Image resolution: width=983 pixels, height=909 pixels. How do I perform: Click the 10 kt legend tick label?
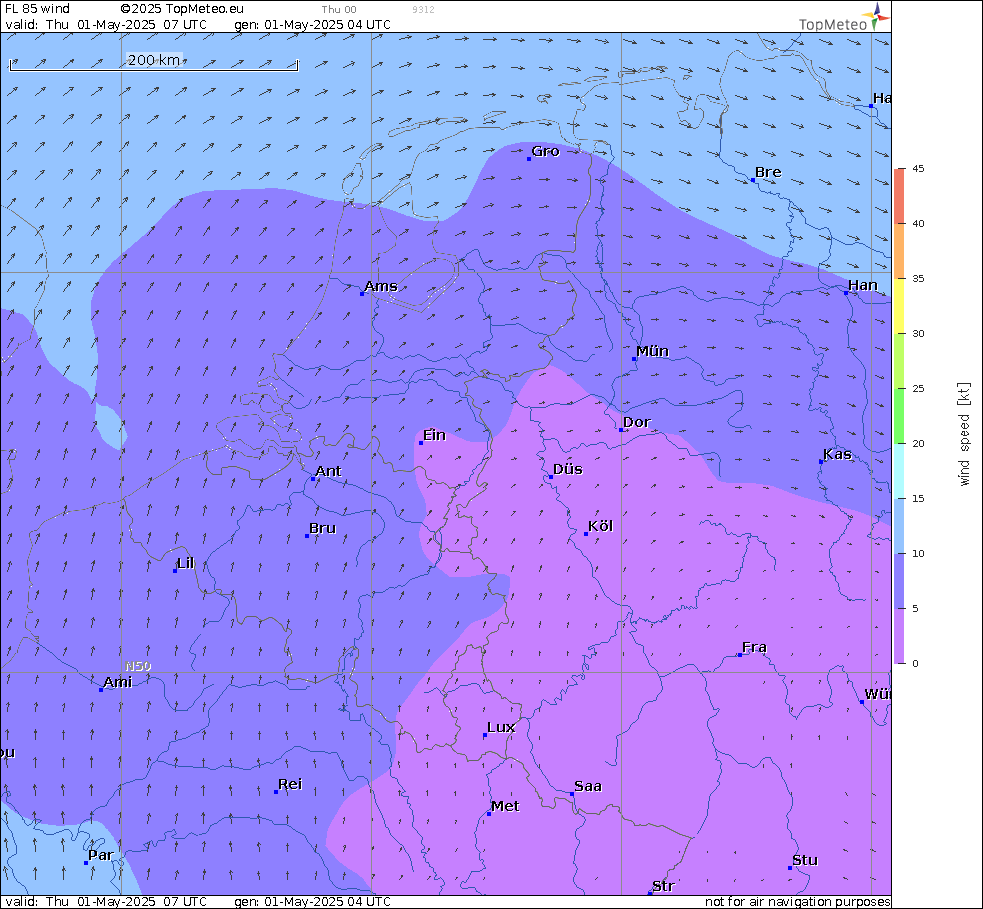tap(918, 554)
